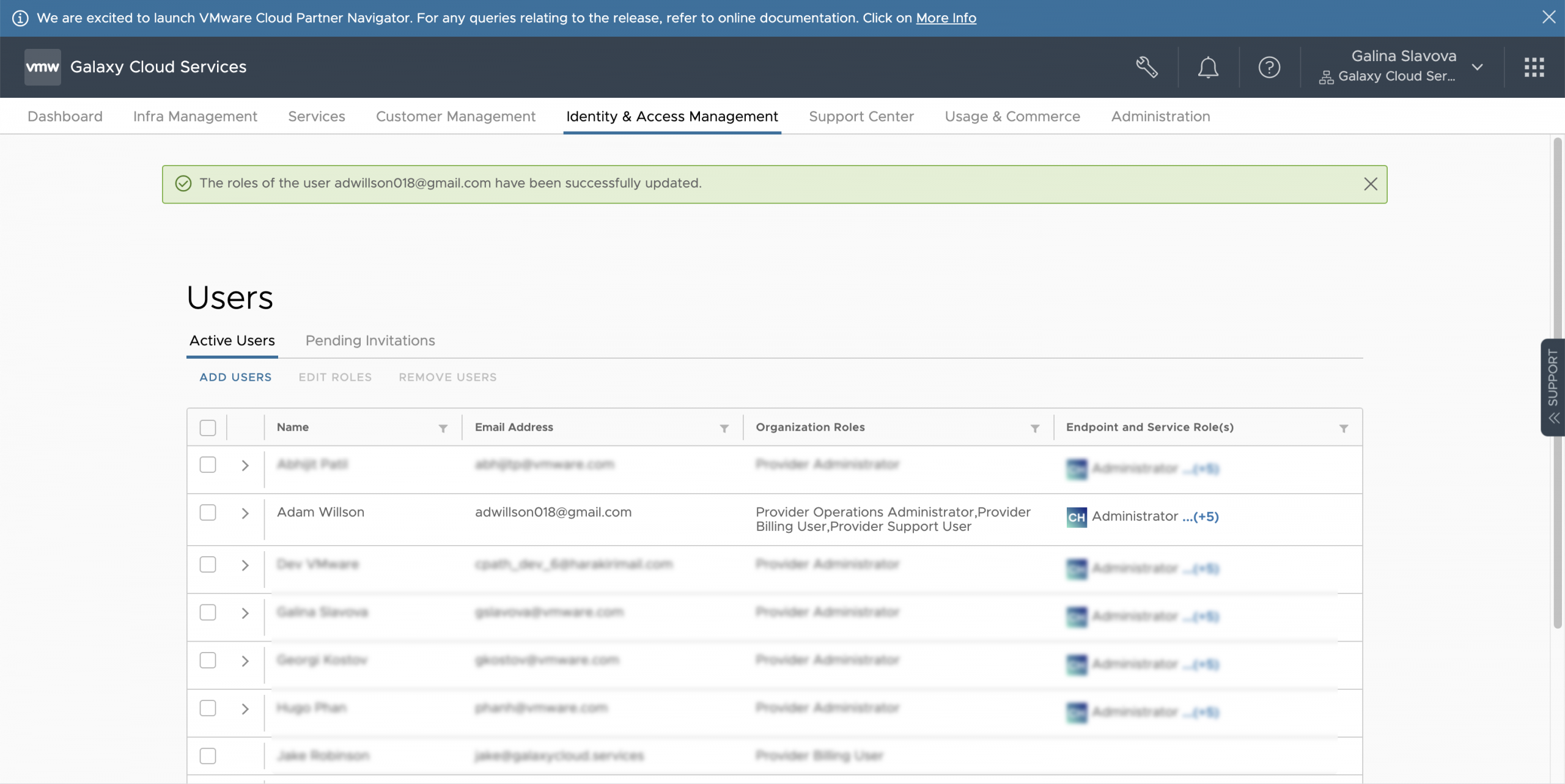Image resolution: width=1565 pixels, height=784 pixels.
Task: Click the Organization Roles filter icon
Action: (x=1034, y=428)
